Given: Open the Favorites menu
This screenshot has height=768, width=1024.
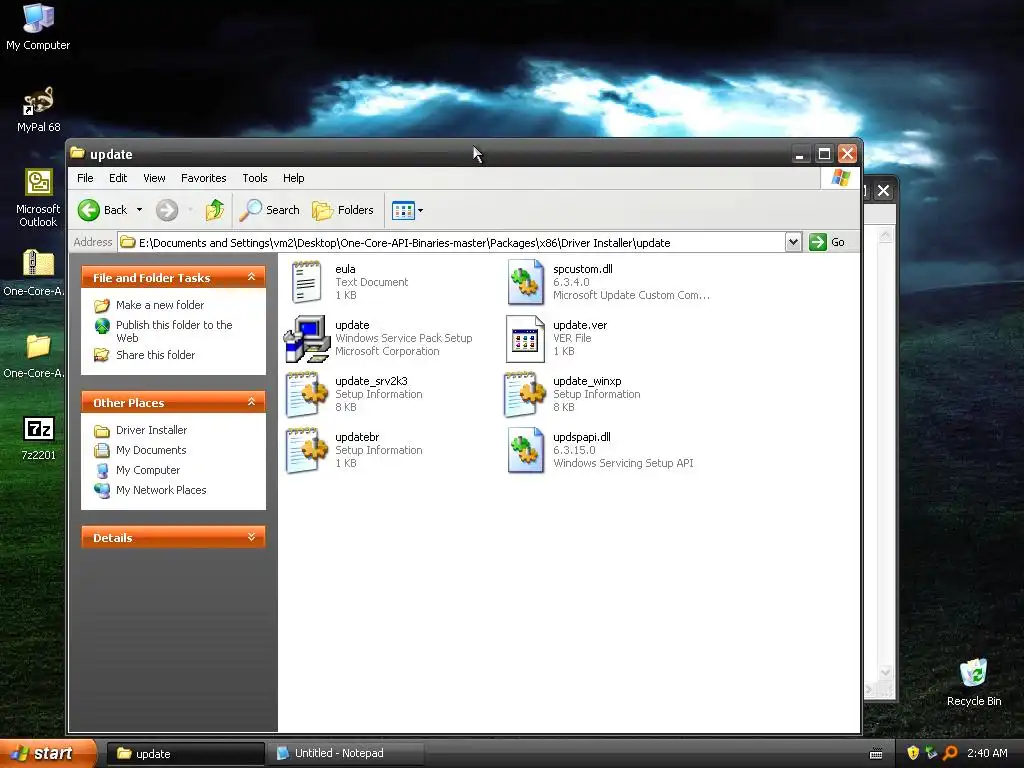Looking at the screenshot, I should (x=204, y=178).
